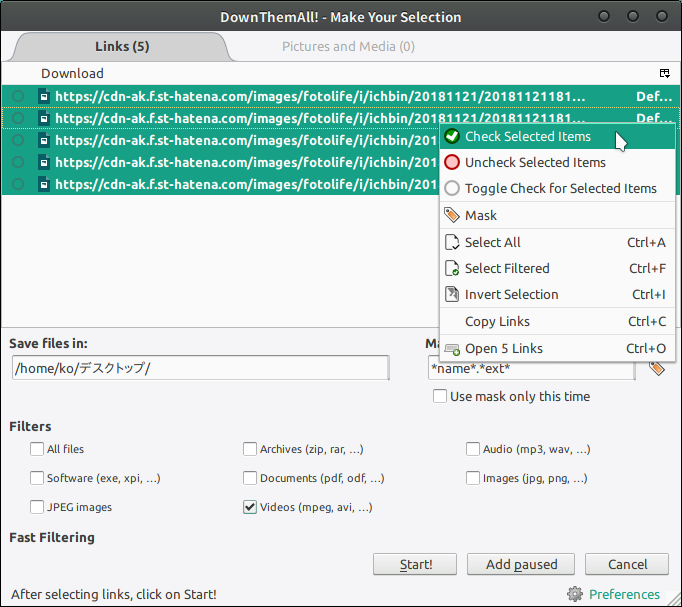The height and width of the screenshot is (607, 682).
Task: Click the icon of Open 5 Links entry
Action: (x=452, y=349)
